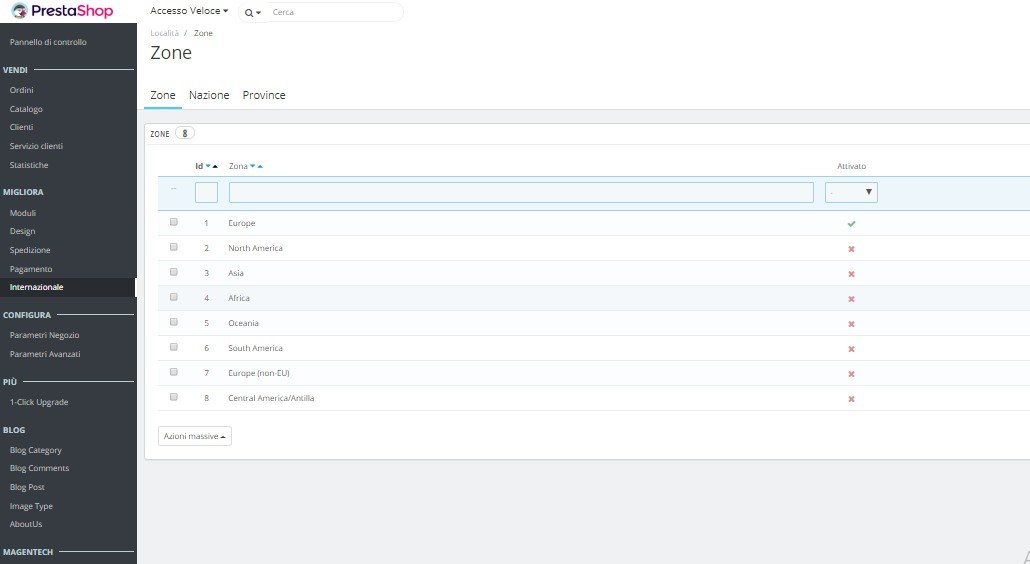Click the PrestaShop logo
The width and height of the screenshot is (1030, 564).
tap(62, 11)
